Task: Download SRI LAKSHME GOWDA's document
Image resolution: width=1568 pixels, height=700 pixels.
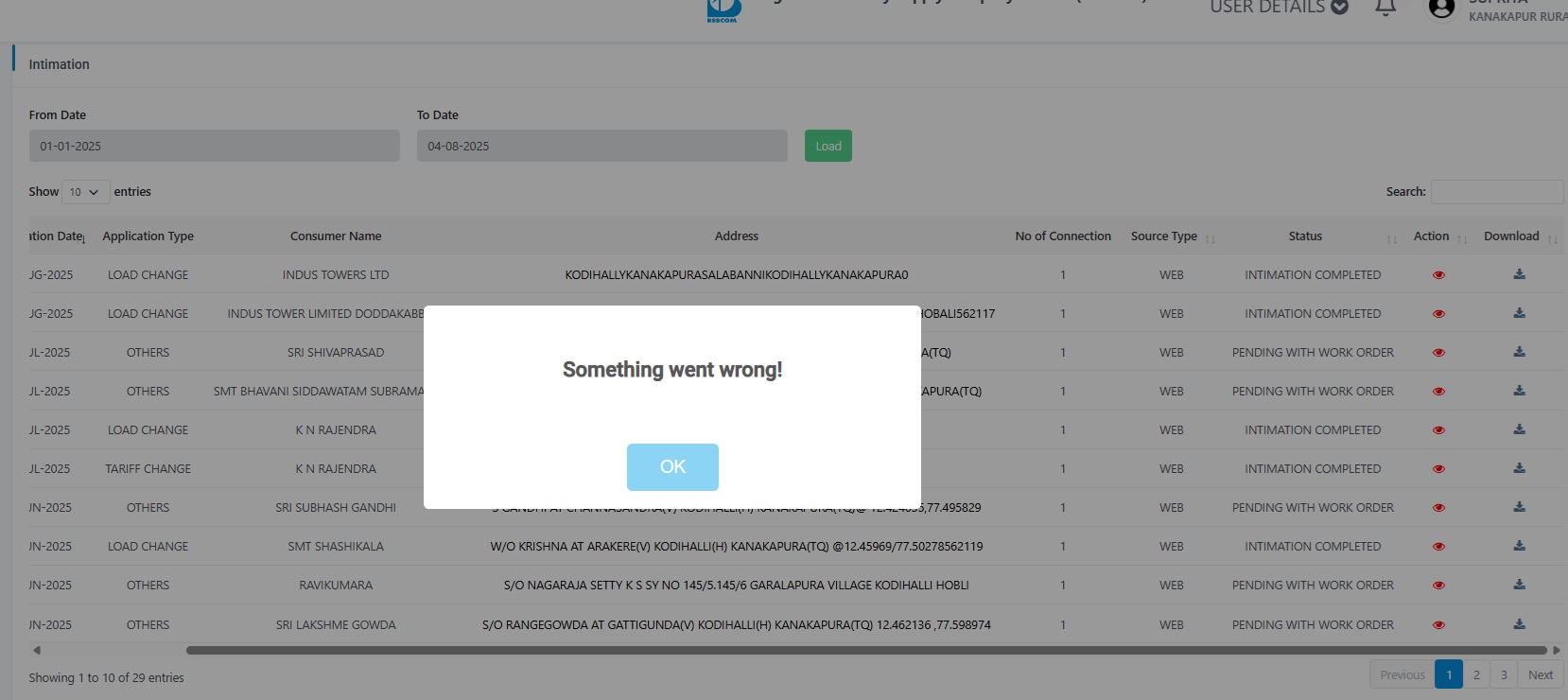Action: pyautogui.click(x=1519, y=624)
